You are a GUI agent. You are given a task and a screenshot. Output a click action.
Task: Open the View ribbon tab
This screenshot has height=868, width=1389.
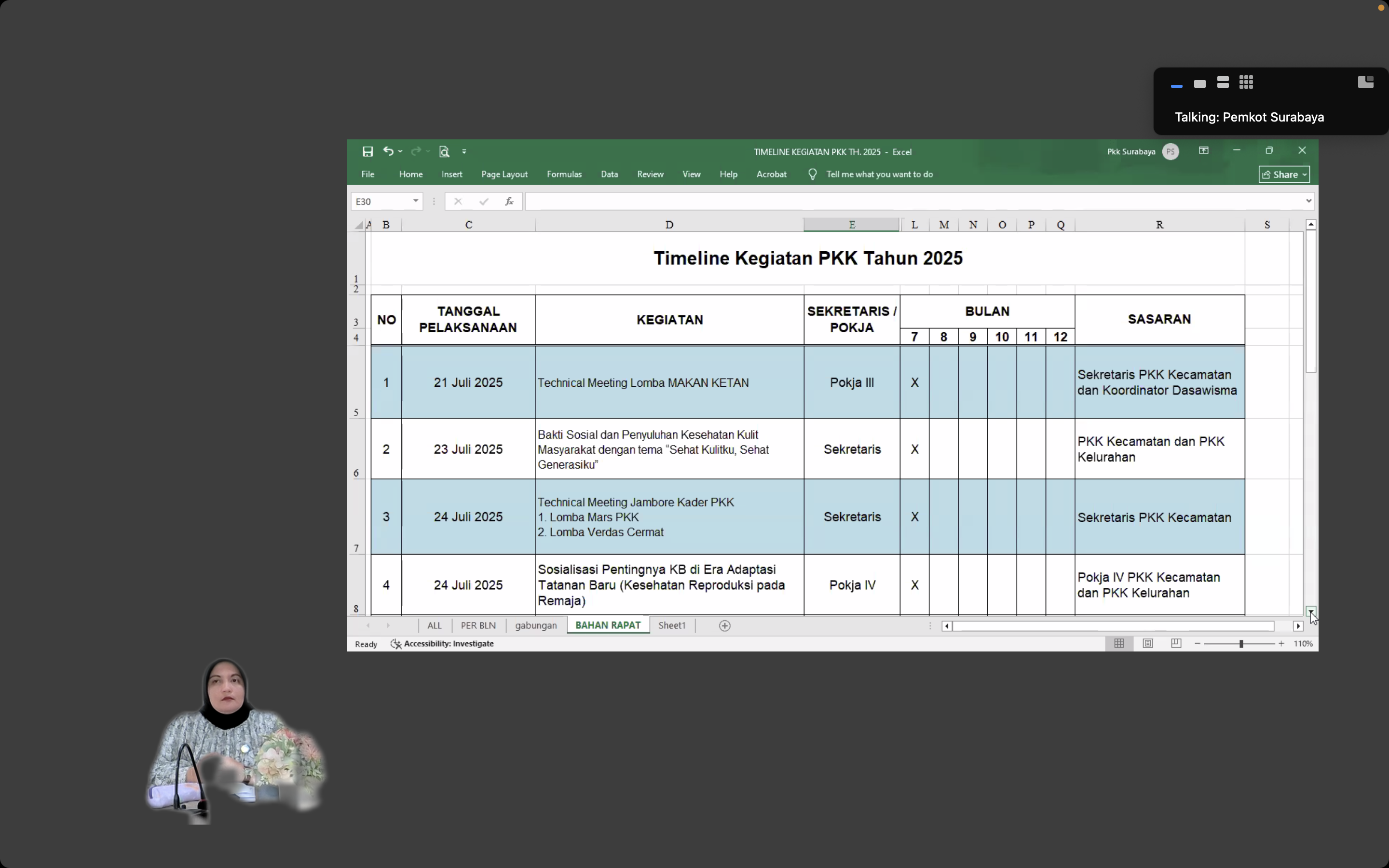691,174
